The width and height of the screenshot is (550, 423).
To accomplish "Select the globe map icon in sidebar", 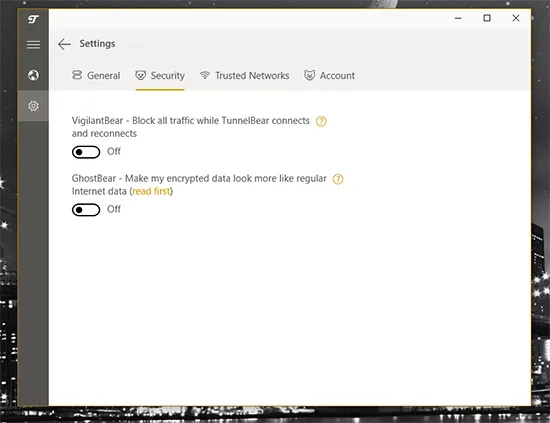I will point(33,75).
